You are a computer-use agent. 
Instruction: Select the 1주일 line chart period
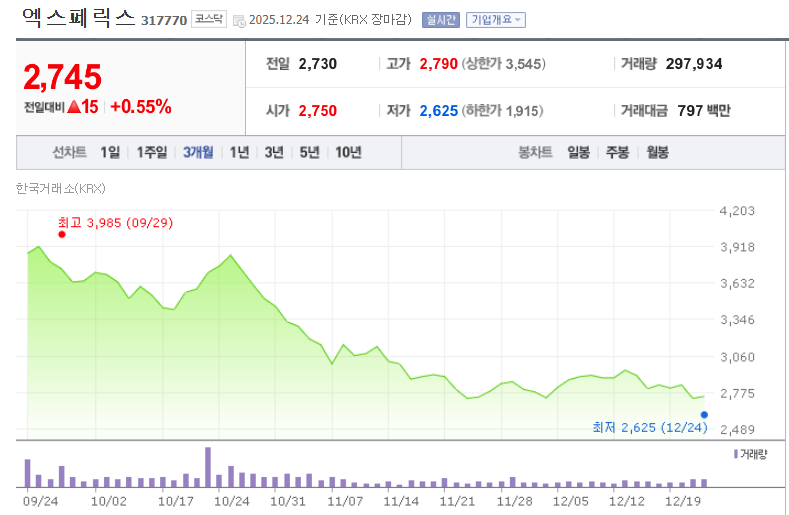click(152, 152)
